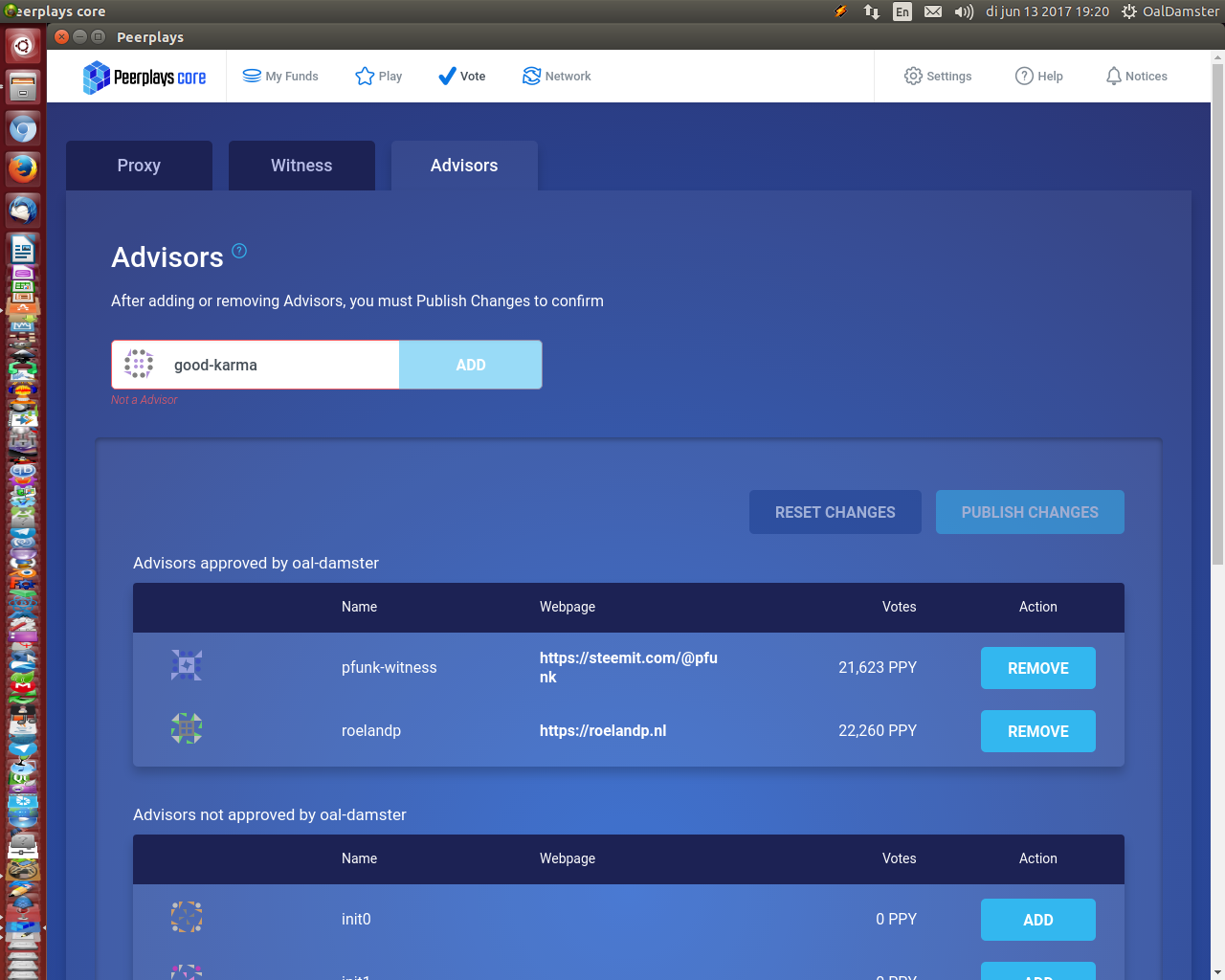
Task: Open the https://roelandp.nl link
Action: (603, 730)
